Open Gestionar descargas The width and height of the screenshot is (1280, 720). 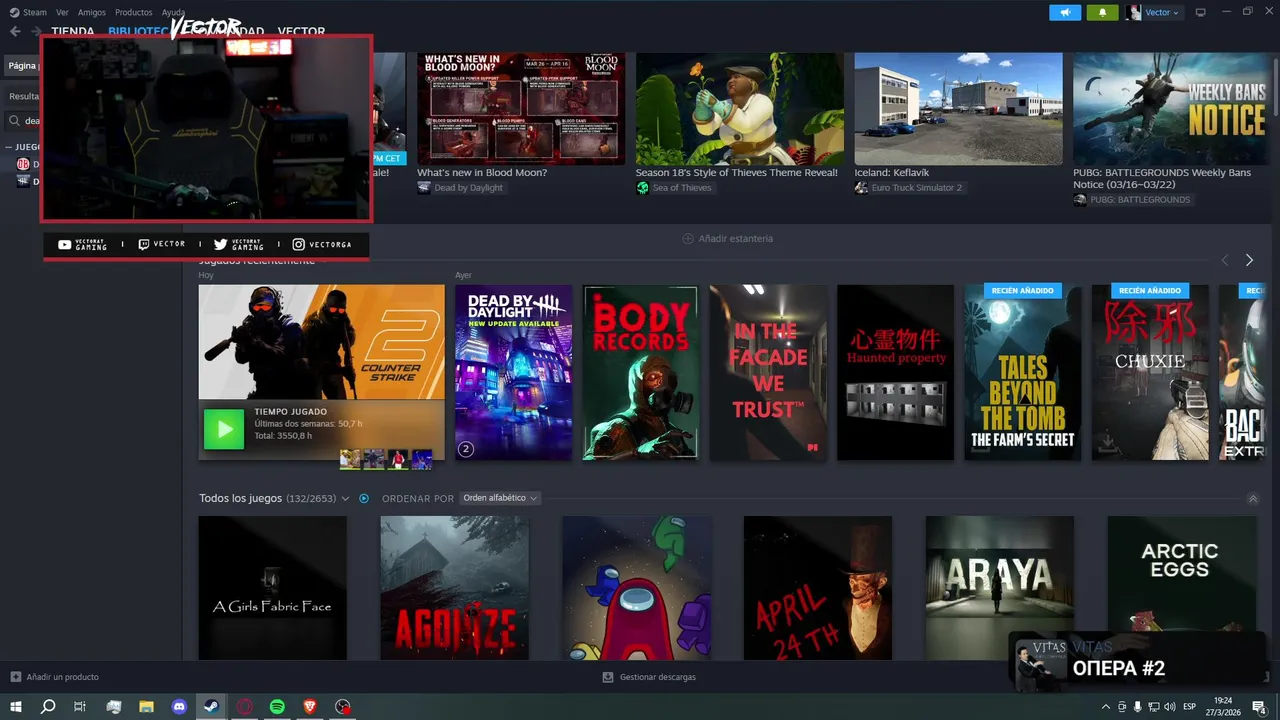tap(649, 677)
